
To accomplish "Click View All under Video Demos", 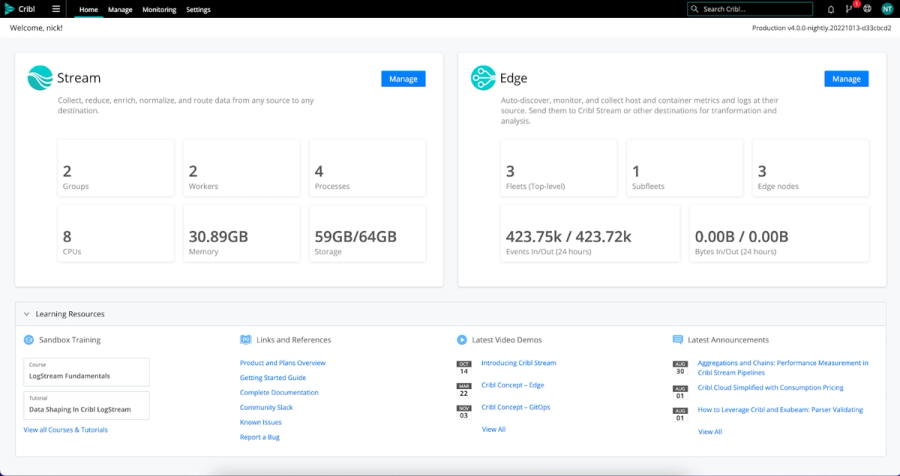I will pyautogui.click(x=494, y=429).
